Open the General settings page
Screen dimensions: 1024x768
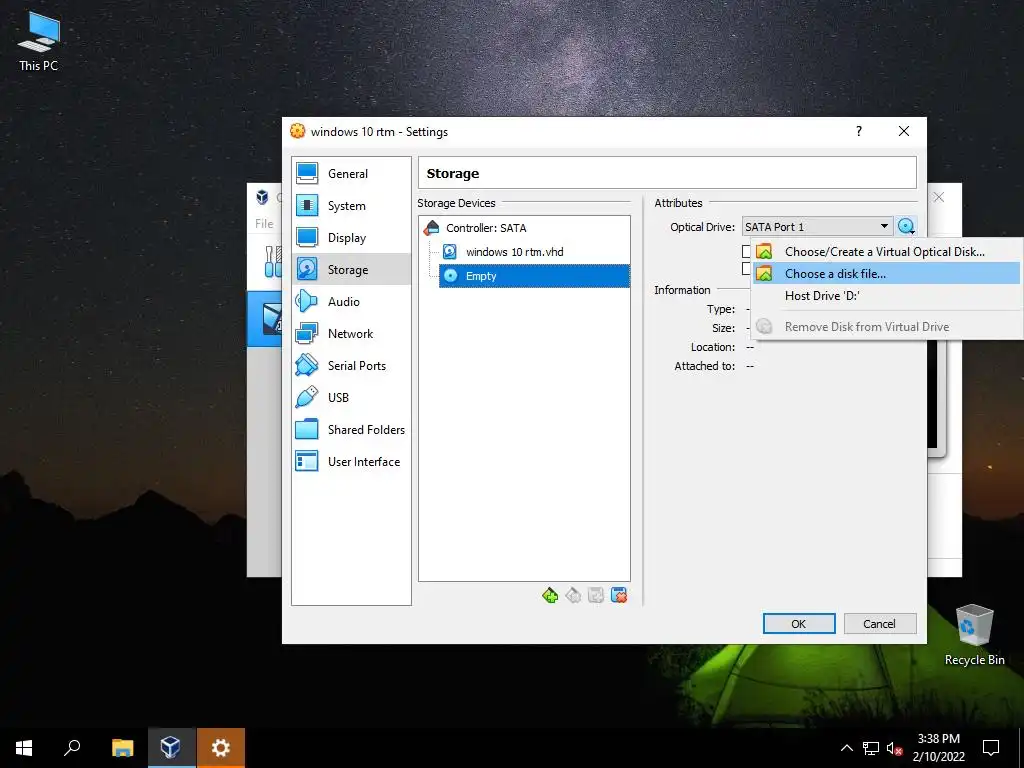(x=351, y=174)
